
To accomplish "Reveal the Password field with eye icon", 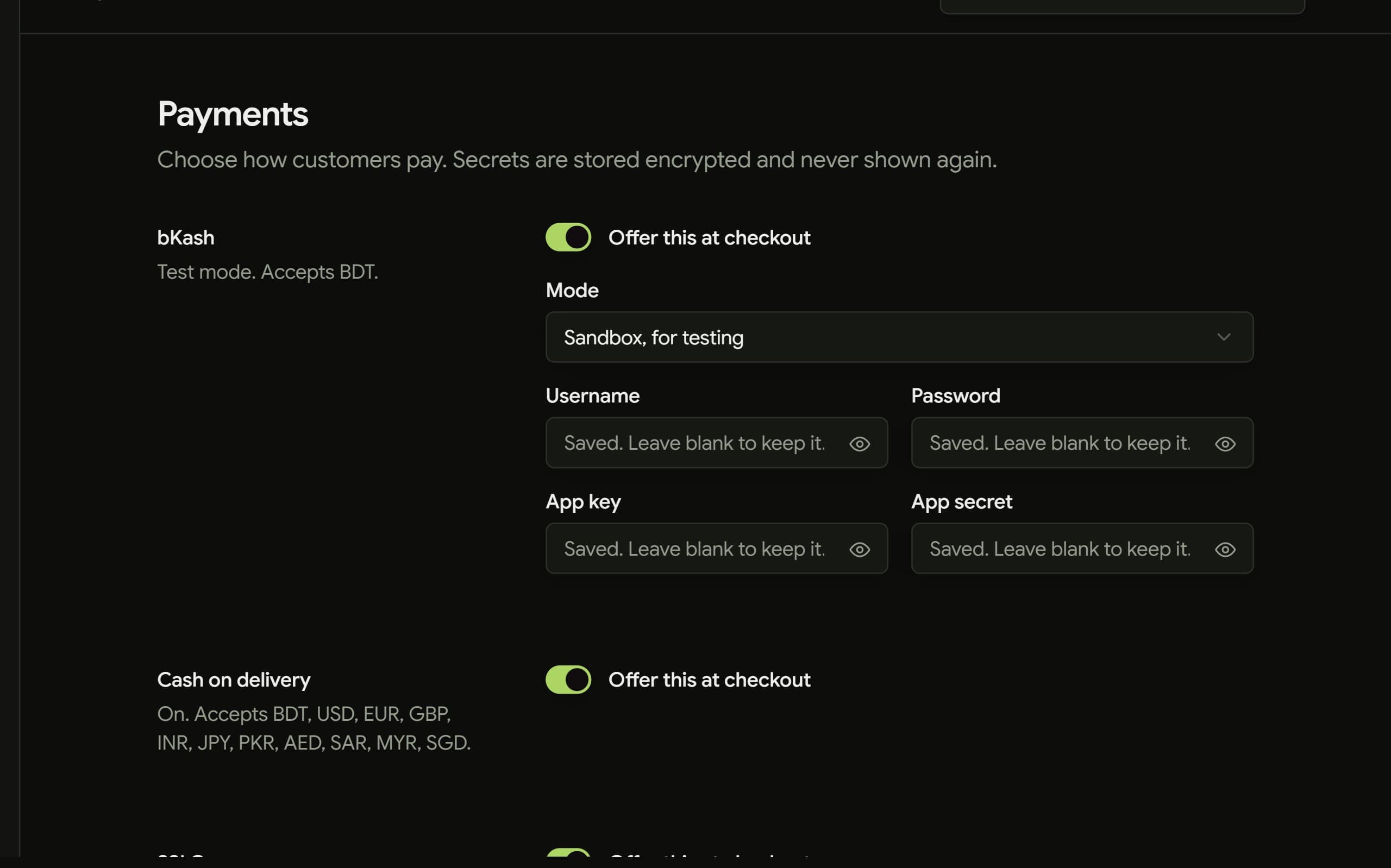I will click(x=1225, y=444).
